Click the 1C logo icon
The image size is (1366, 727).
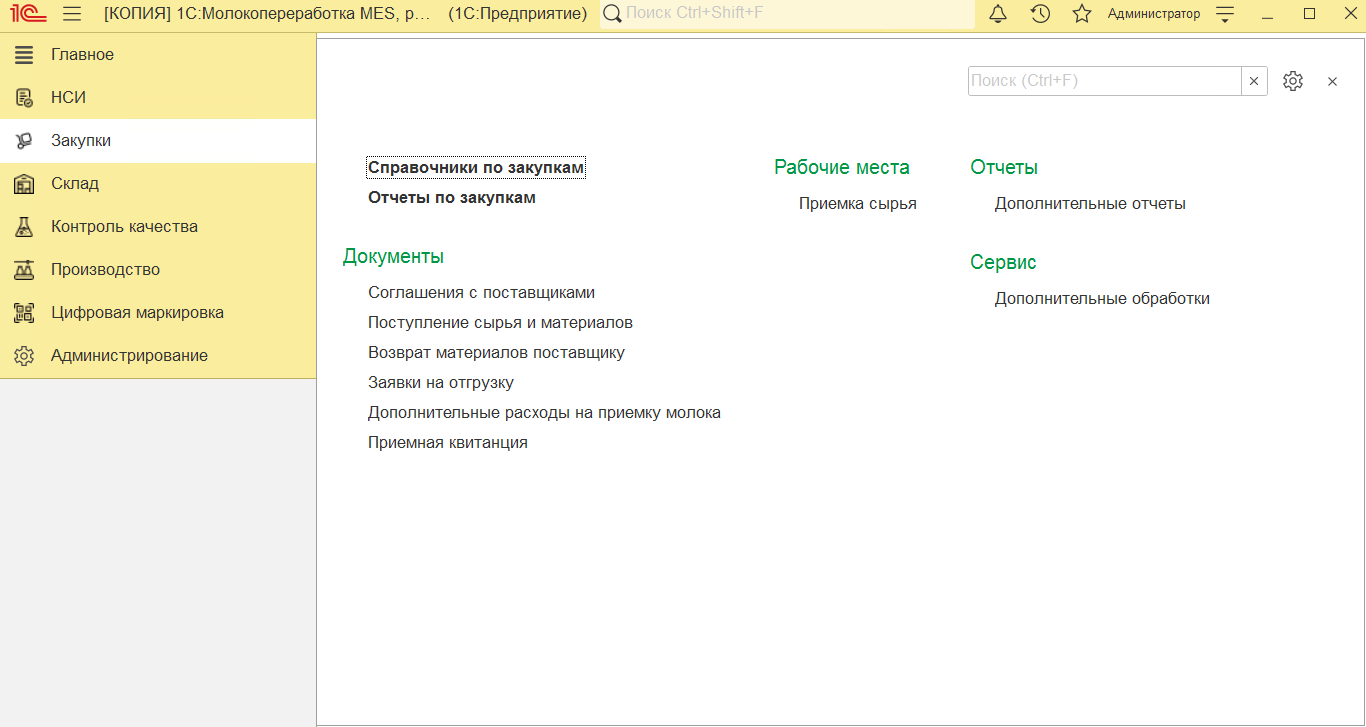pyautogui.click(x=24, y=14)
